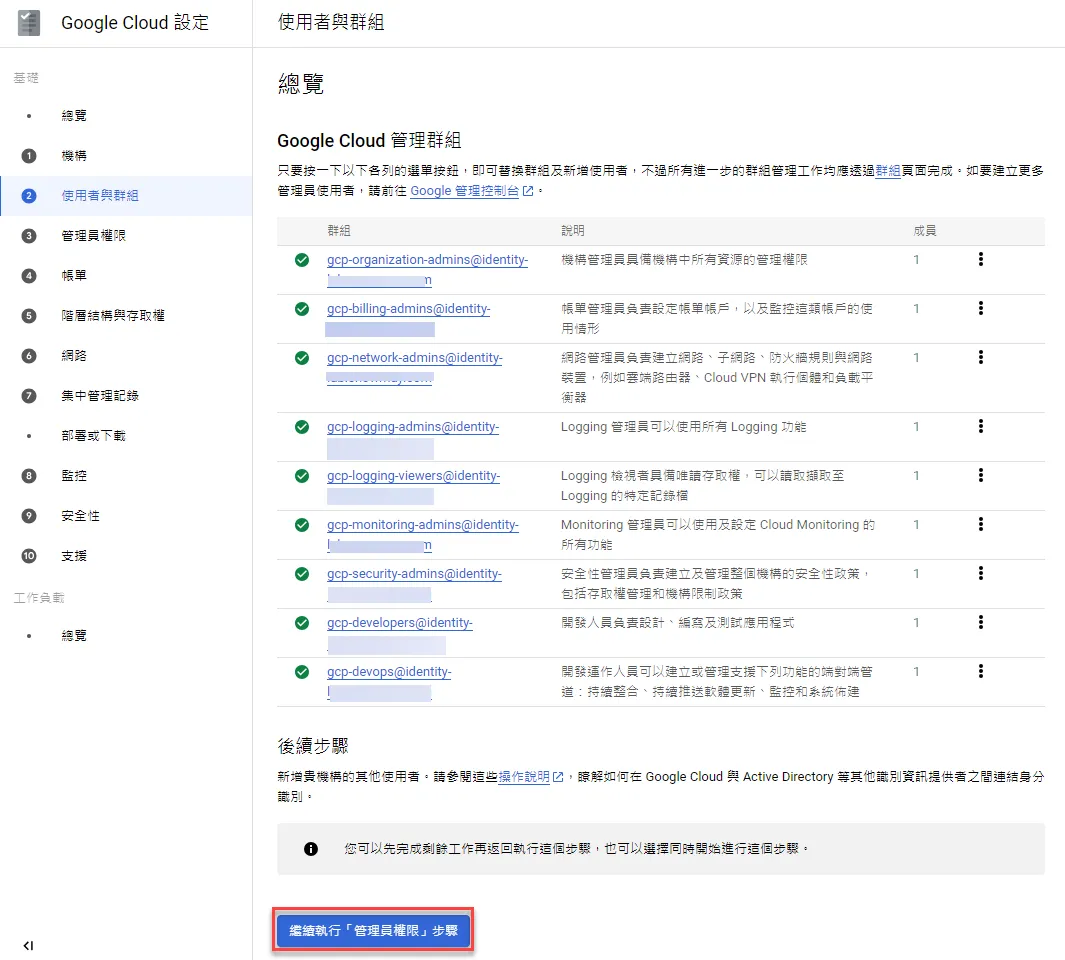
Task: Open the gcp-logging-admins@identity group link
Action: (x=413, y=427)
